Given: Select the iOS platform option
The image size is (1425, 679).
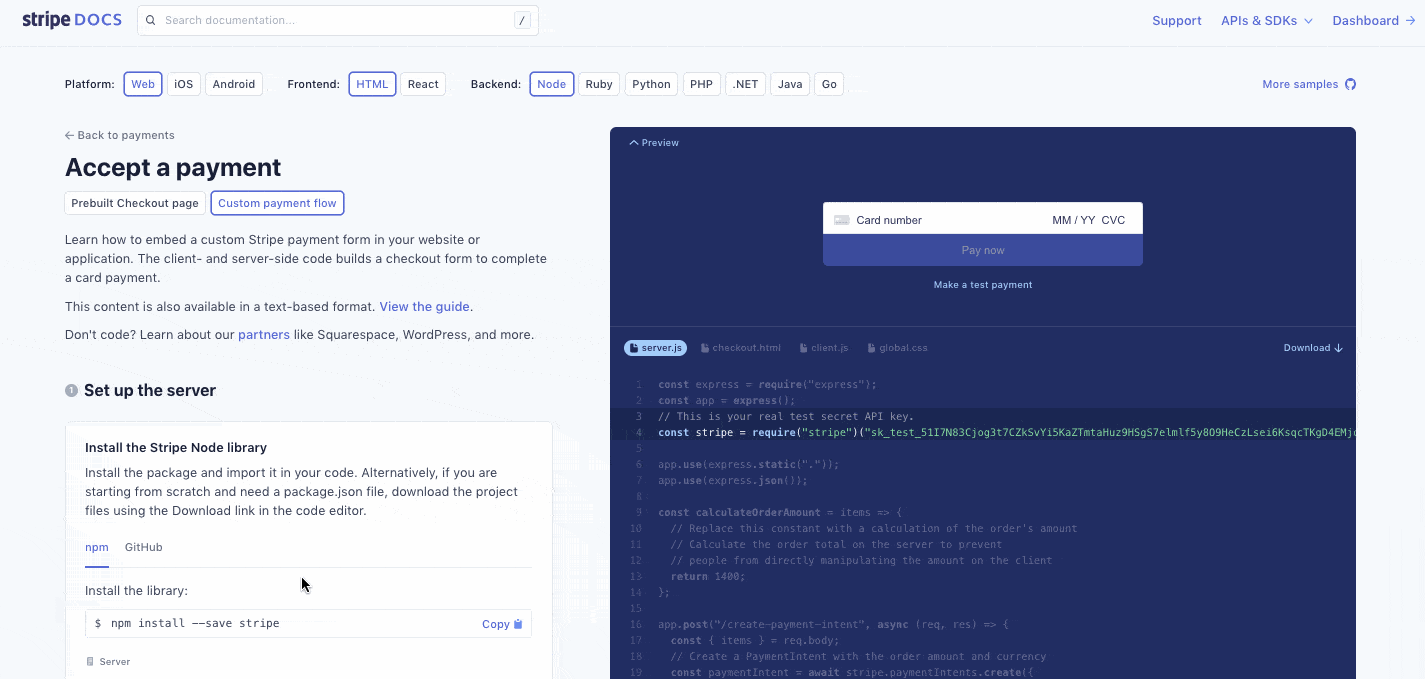Looking at the screenshot, I should coord(183,84).
